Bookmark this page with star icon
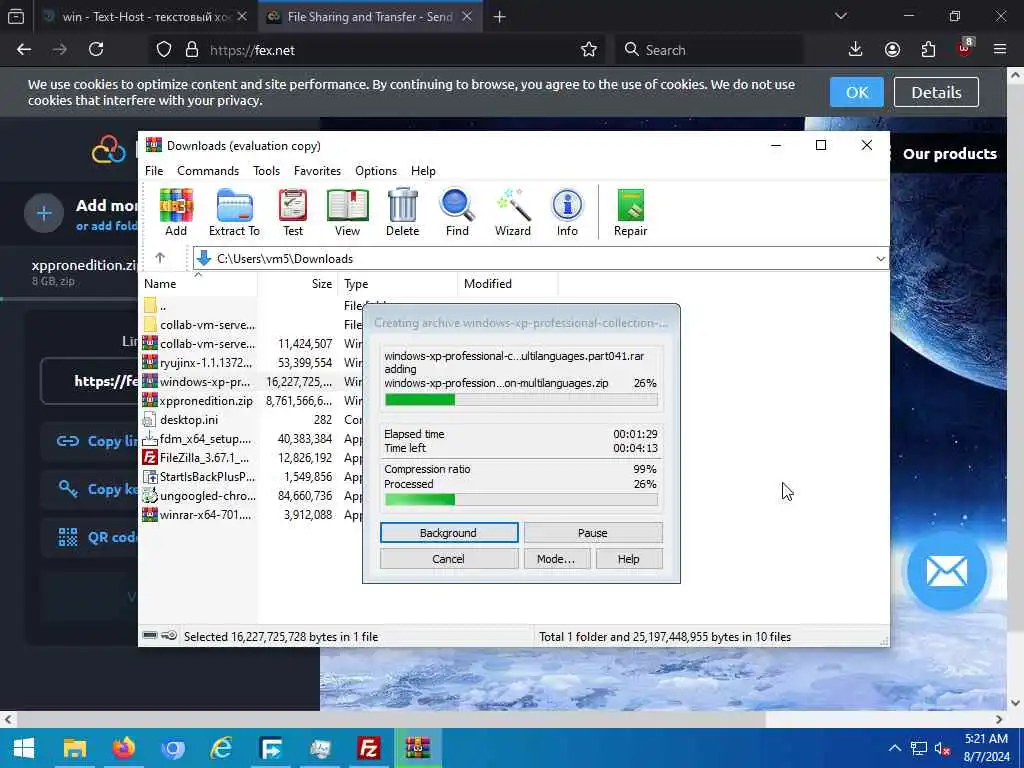1024x768 pixels. point(589,50)
